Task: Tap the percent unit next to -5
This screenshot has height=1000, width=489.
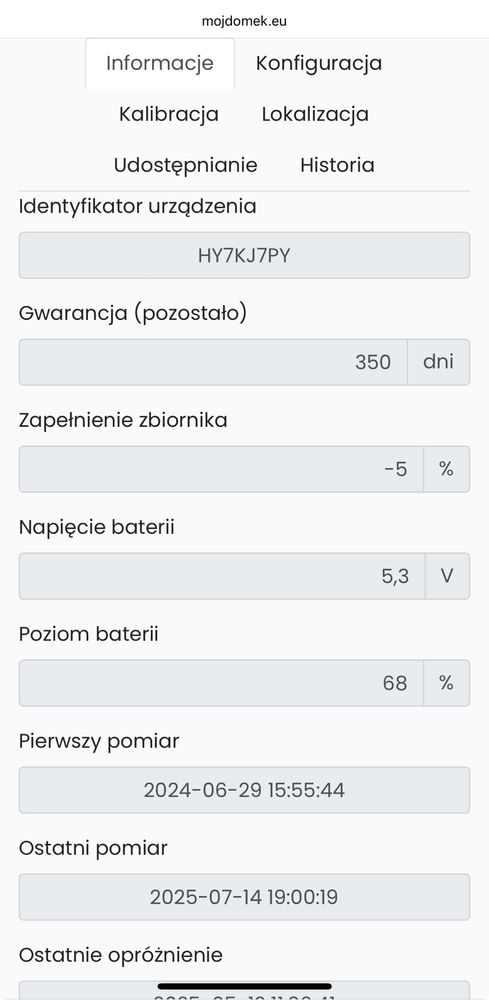Action: pyautogui.click(x=446, y=469)
